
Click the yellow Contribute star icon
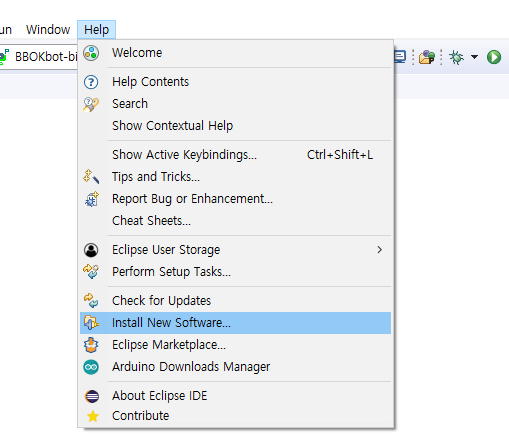tap(93, 416)
